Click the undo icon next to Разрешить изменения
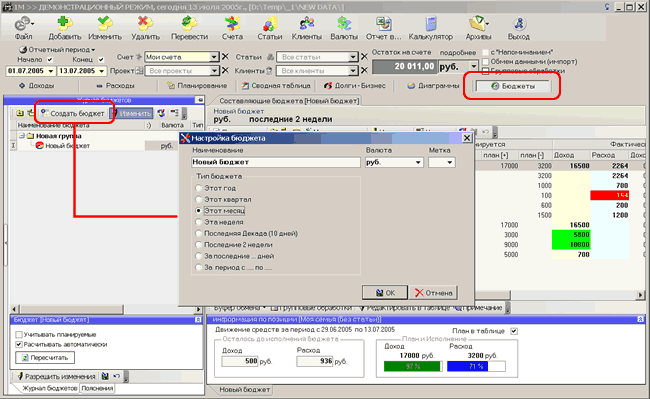This screenshot has width=650, height=399. tap(116, 376)
